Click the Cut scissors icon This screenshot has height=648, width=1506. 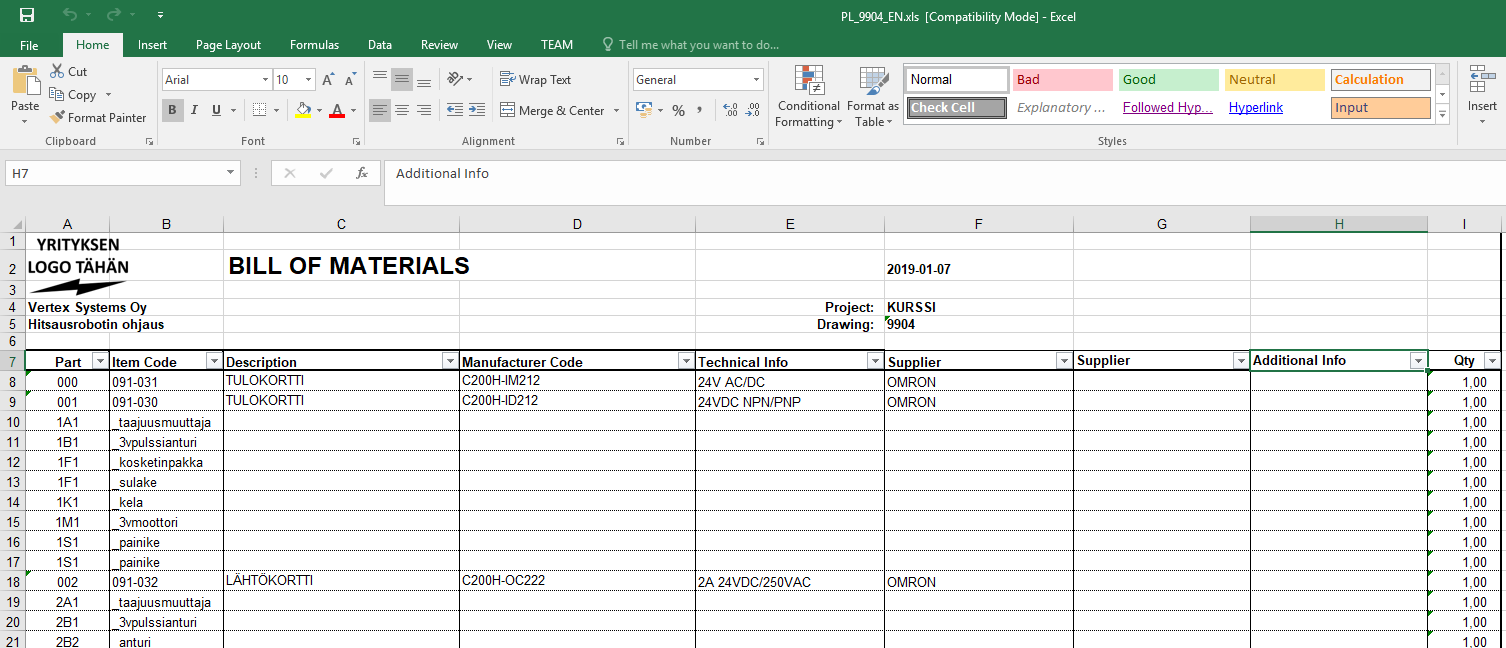(x=58, y=71)
